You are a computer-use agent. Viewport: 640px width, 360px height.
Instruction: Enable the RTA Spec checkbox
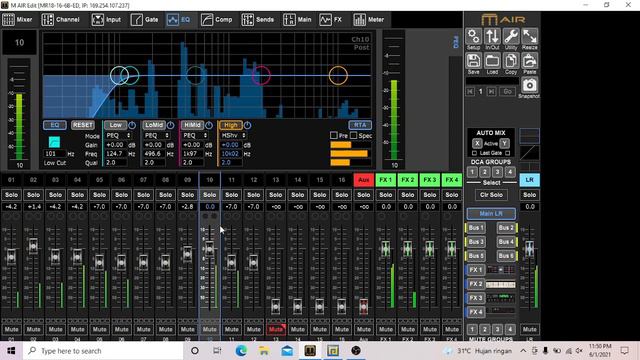(353, 135)
